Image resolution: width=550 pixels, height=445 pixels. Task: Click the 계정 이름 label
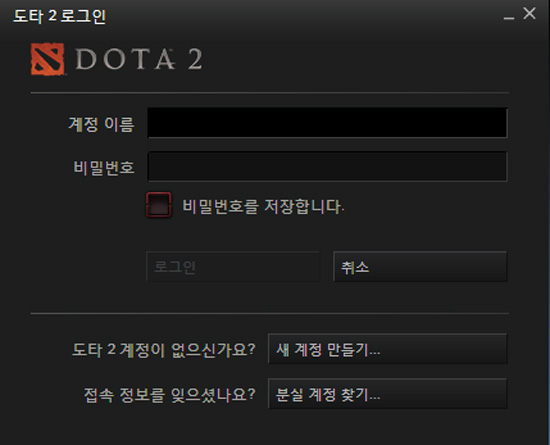(101, 124)
